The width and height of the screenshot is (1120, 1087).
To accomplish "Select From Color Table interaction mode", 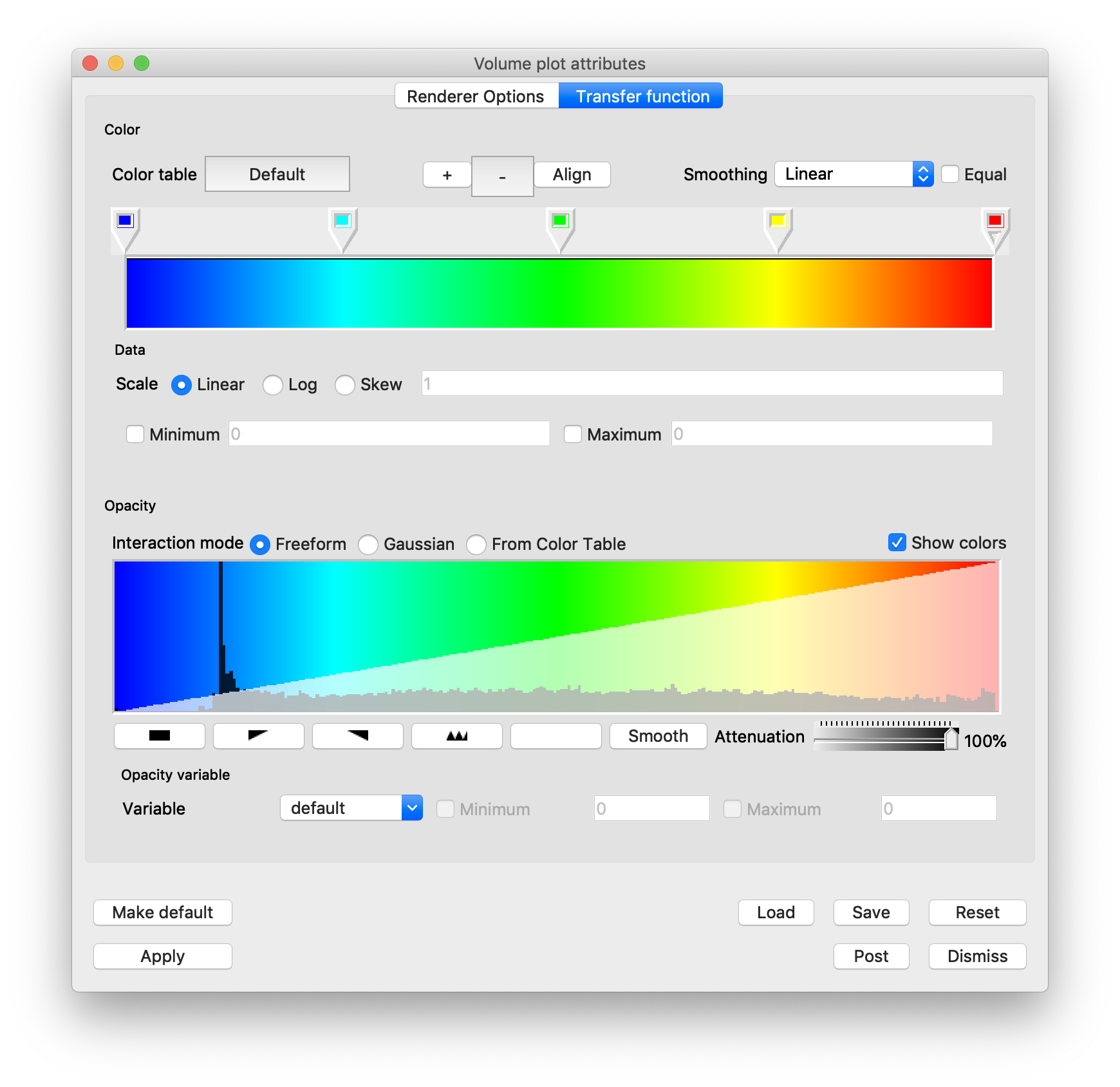I will [x=476, y=545].
